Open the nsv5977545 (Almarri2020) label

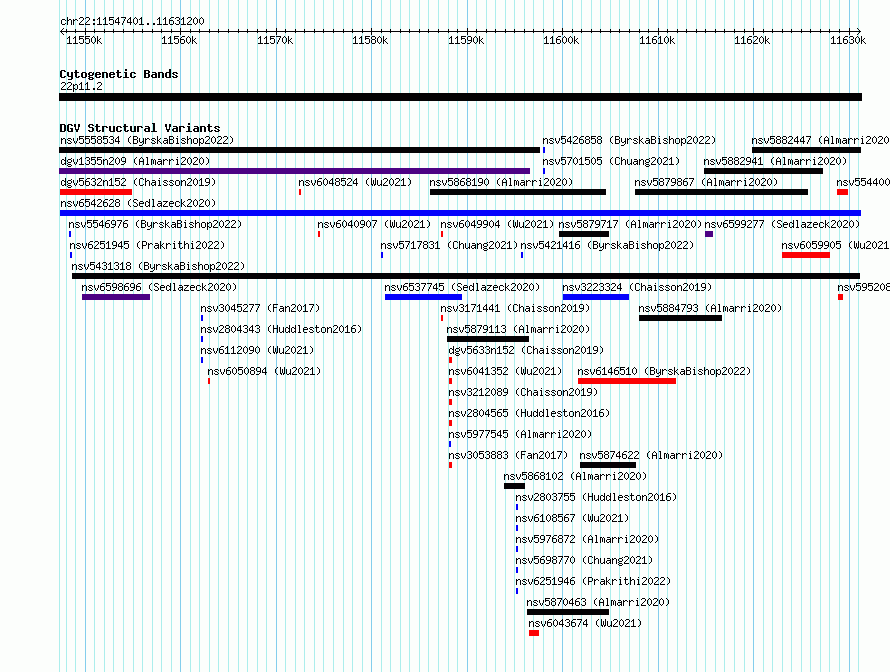[x=520, y=434]
